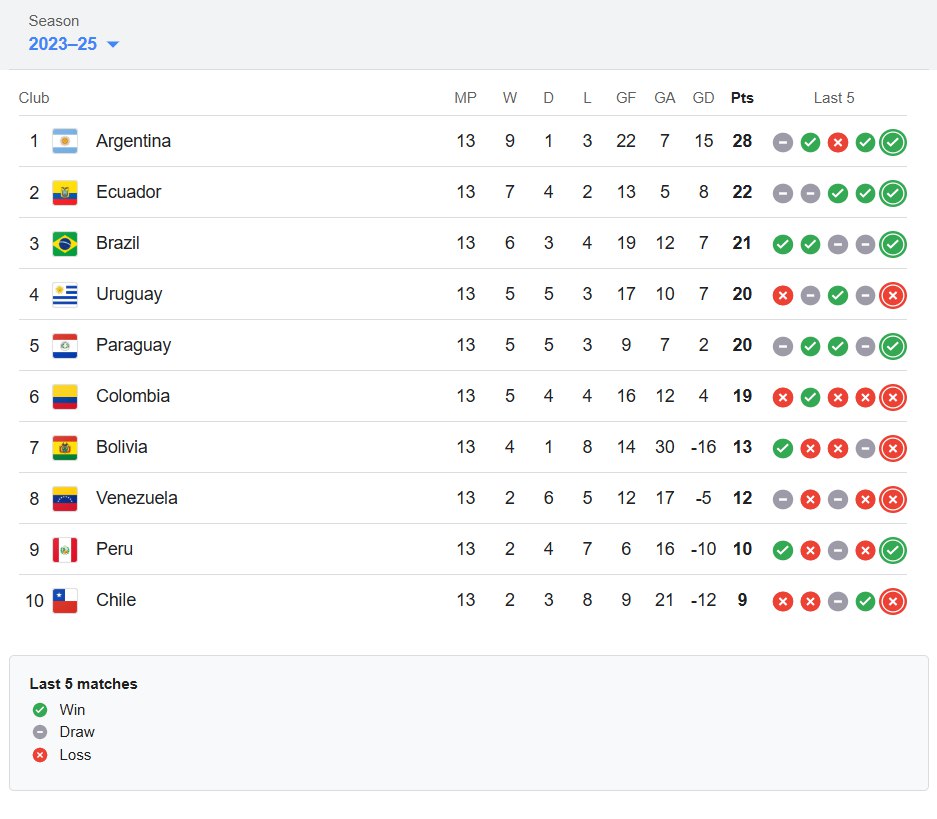Click the Last 5 column header
The width and height of the screenshot is (937, 819).
click(x=834, y=98)
